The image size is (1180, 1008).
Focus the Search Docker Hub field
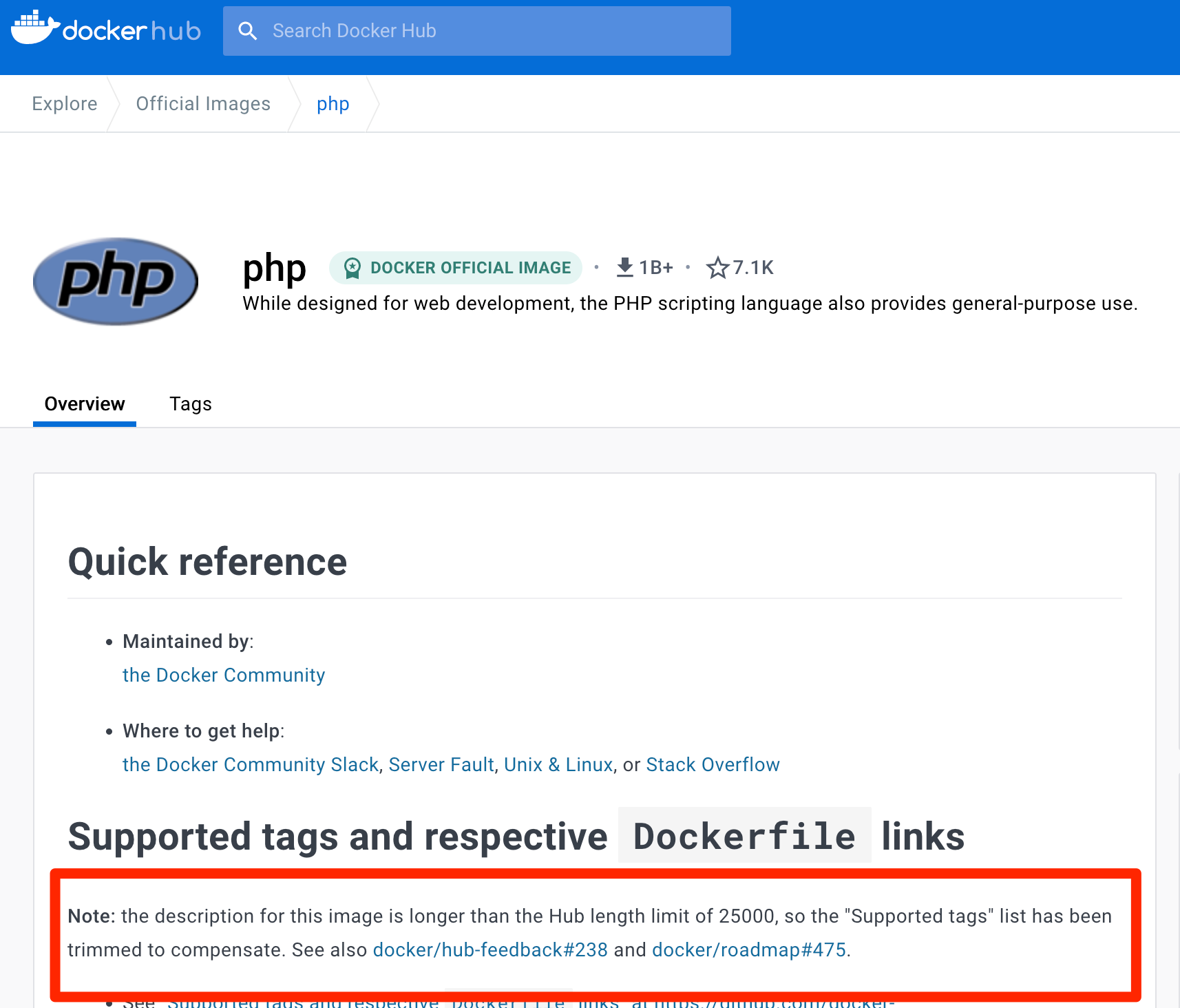tap(476, 31)
